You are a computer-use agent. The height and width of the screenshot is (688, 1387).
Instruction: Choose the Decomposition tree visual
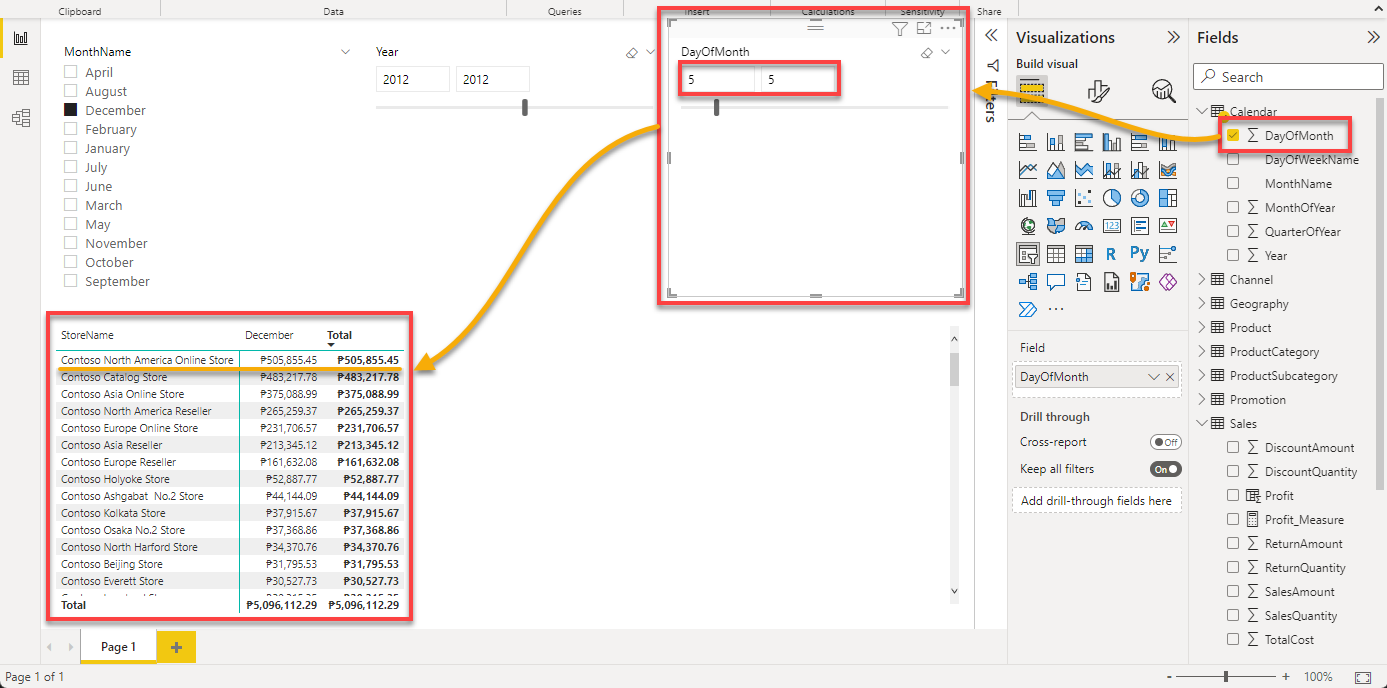pos(1027,282)
